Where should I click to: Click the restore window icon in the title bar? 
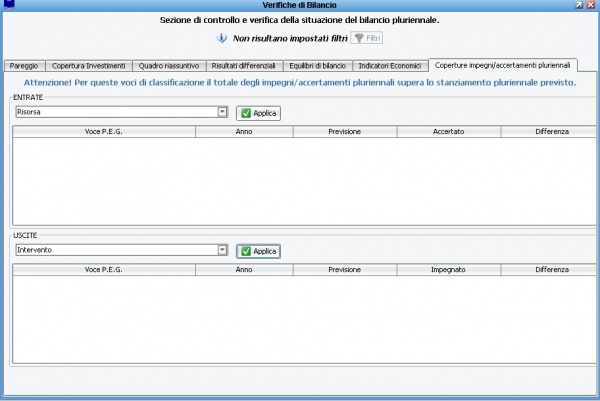[x=579, y=5]
